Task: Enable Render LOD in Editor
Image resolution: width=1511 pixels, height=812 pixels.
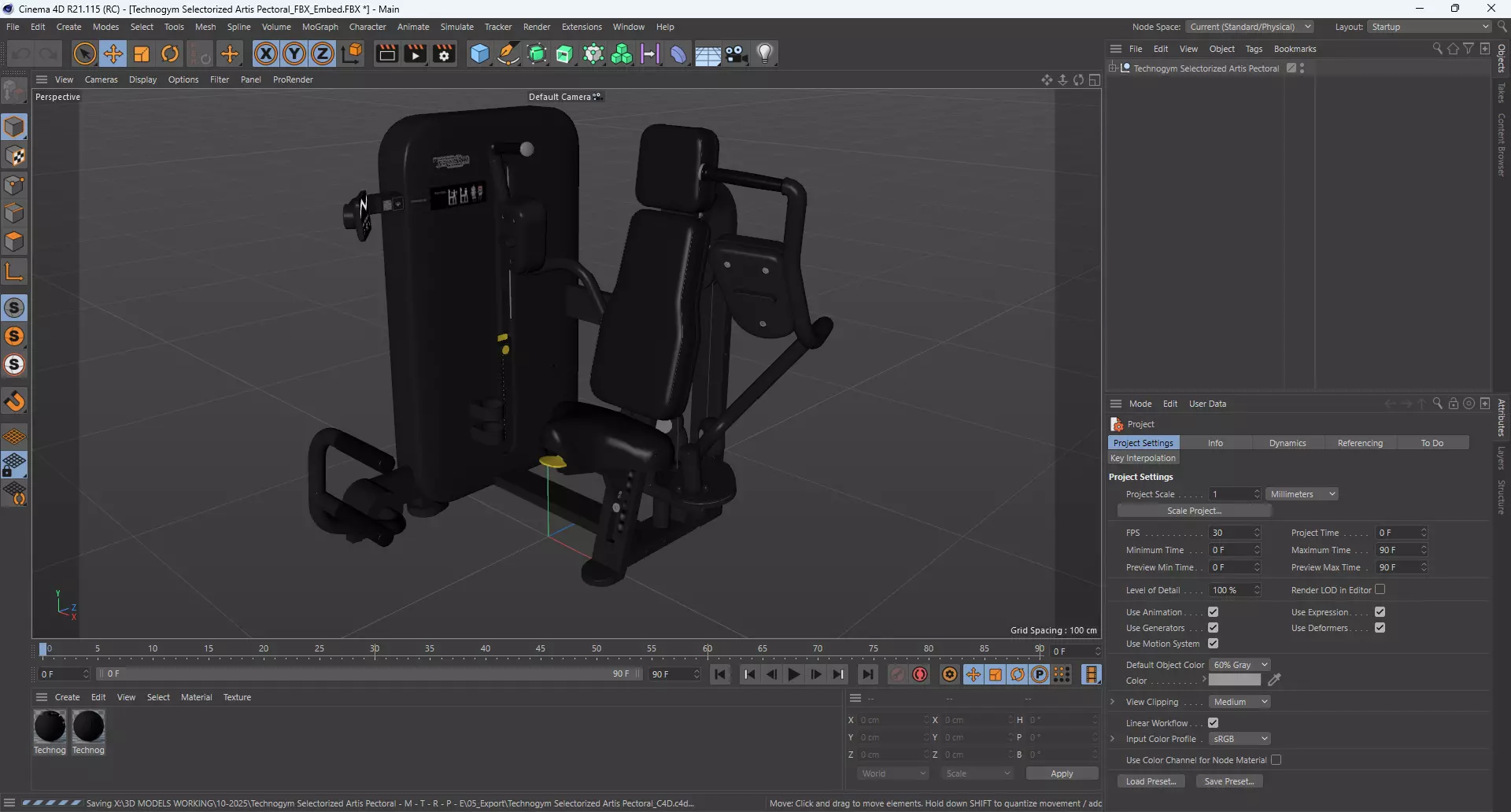Action: coord(1380,589)
